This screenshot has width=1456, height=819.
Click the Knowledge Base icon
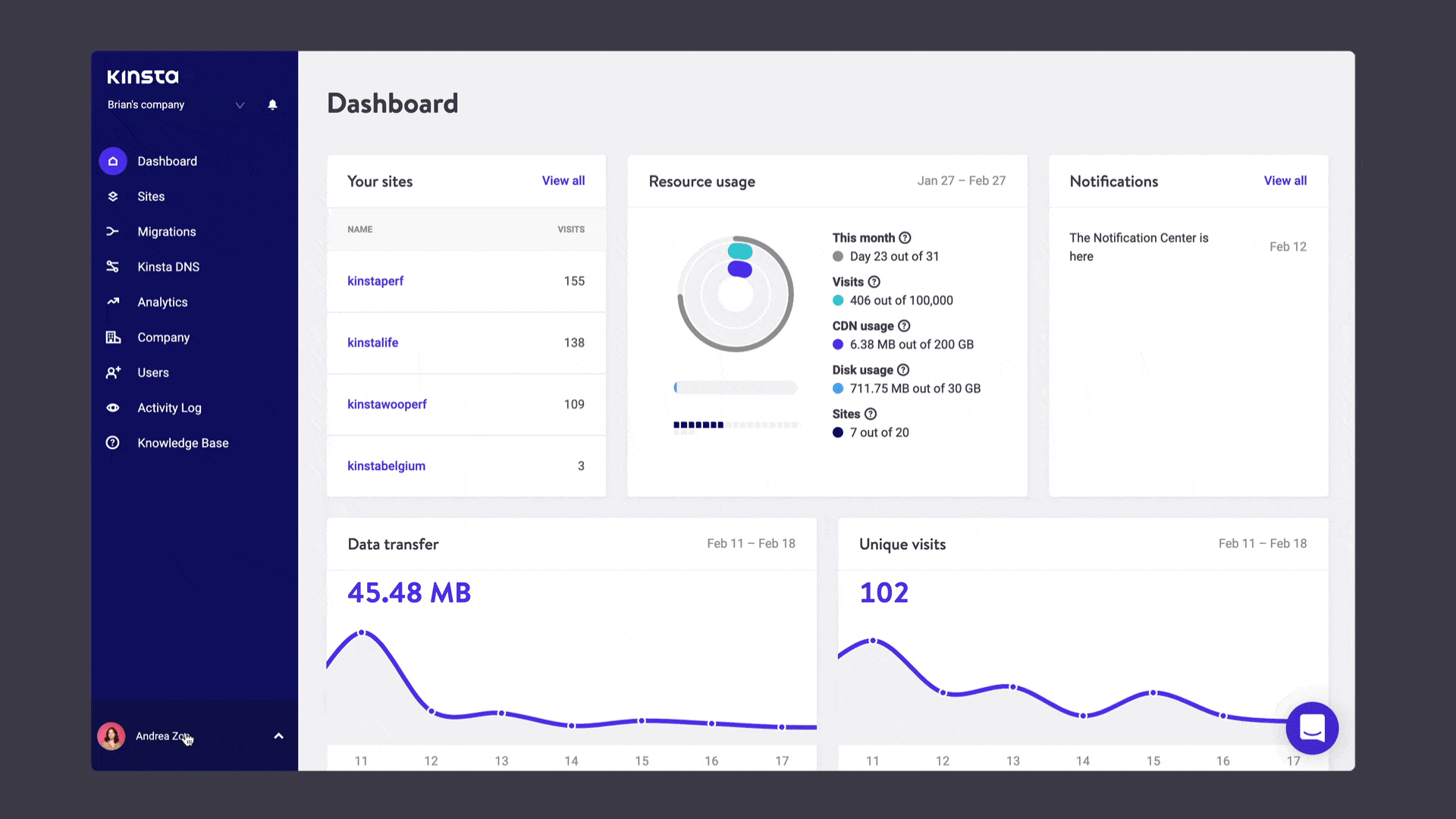click(x=113, y=442)
